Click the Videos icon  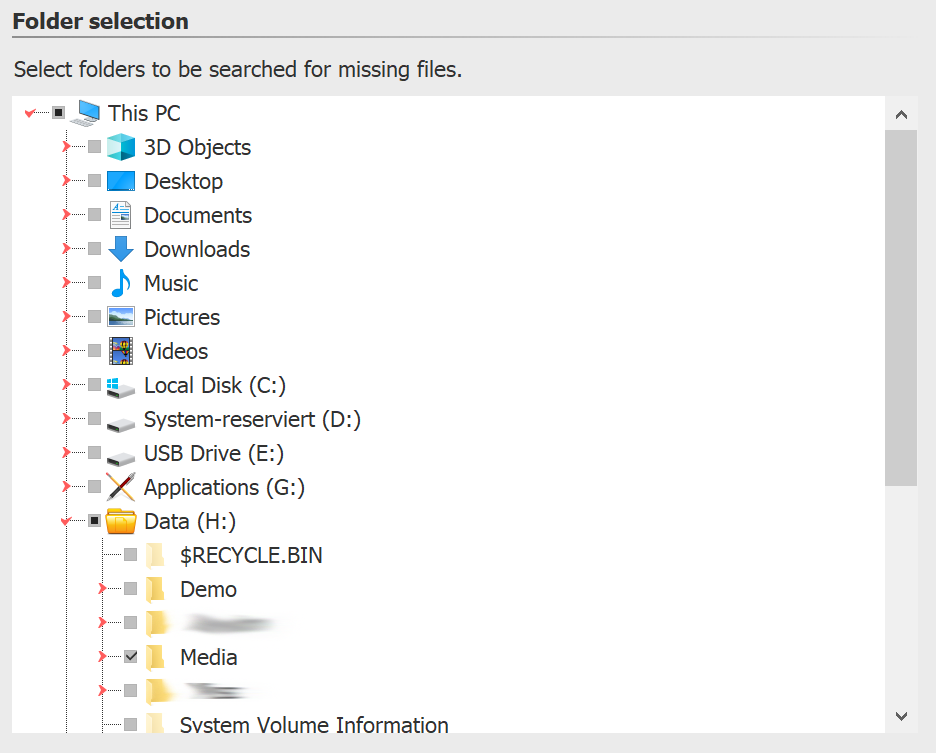pos(121,350)
